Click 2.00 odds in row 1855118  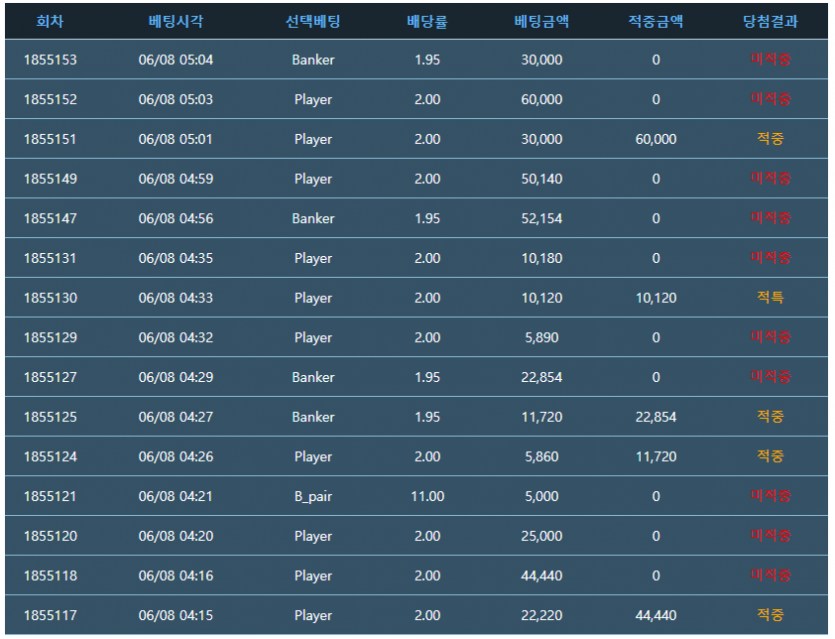427,576
